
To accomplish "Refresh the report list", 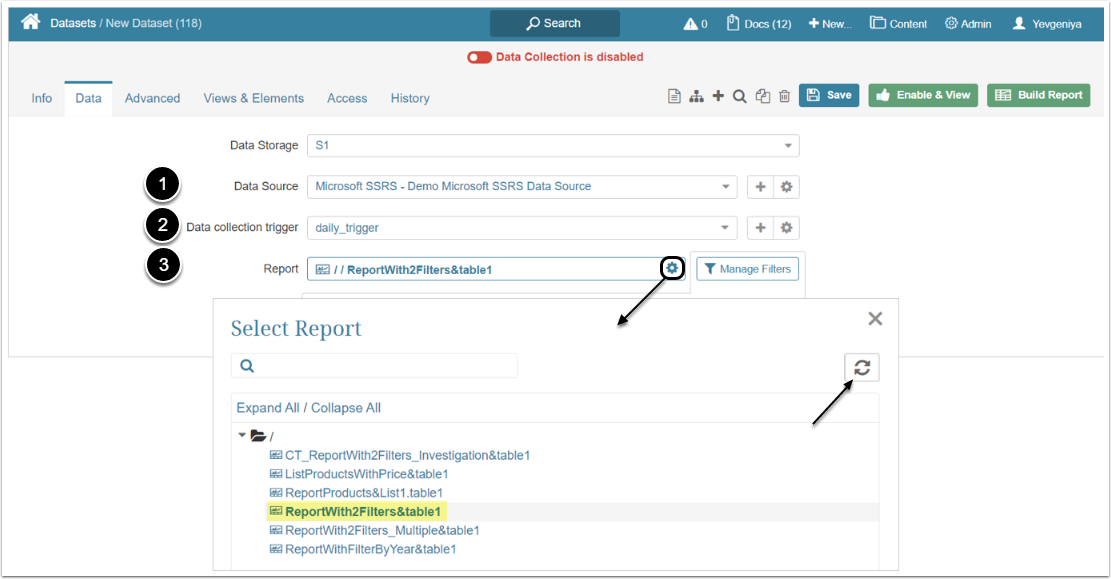I will [x=862, y=367].
